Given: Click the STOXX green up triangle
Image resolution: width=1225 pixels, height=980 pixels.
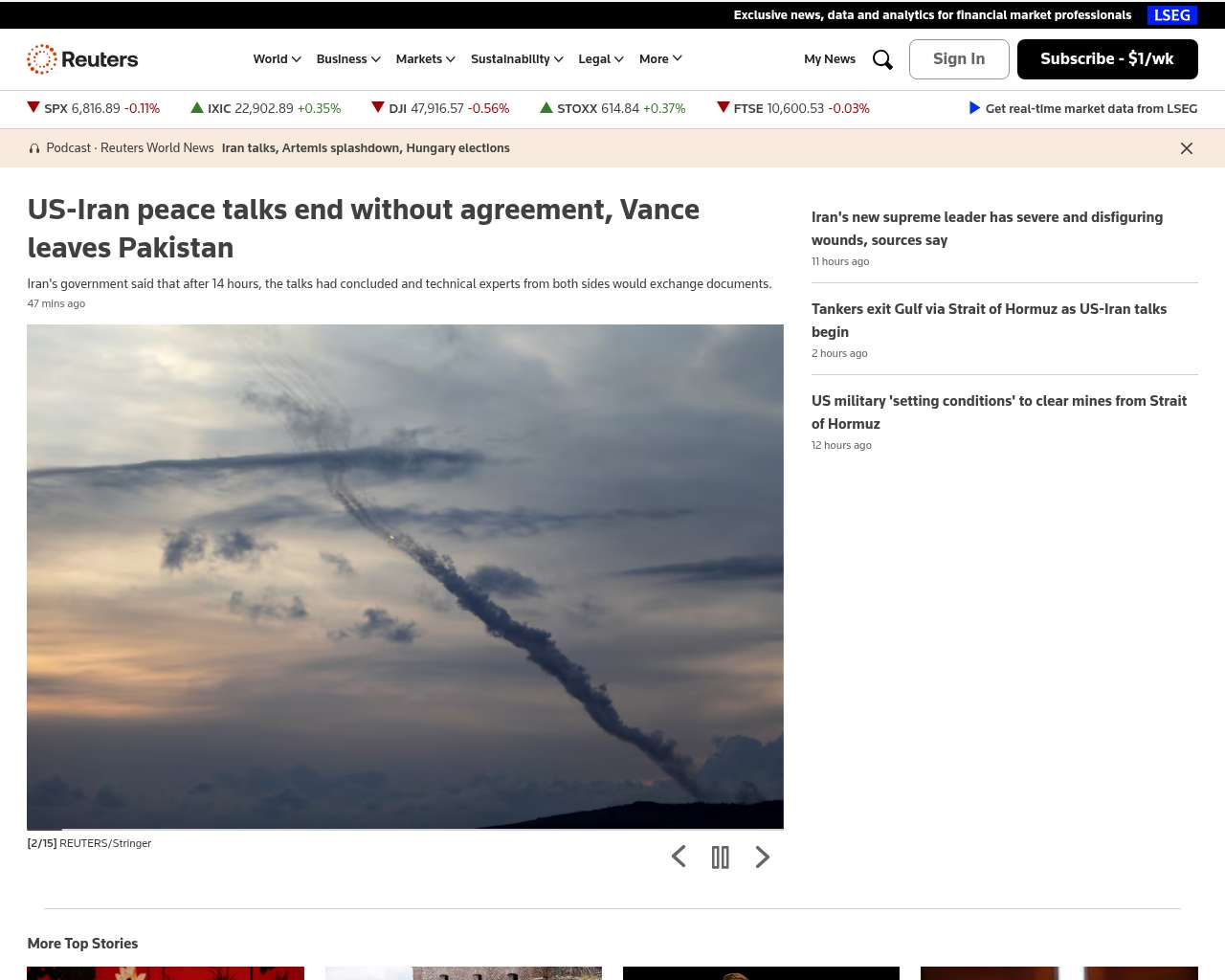Looking at the screenshot, I should coord(546,107).
